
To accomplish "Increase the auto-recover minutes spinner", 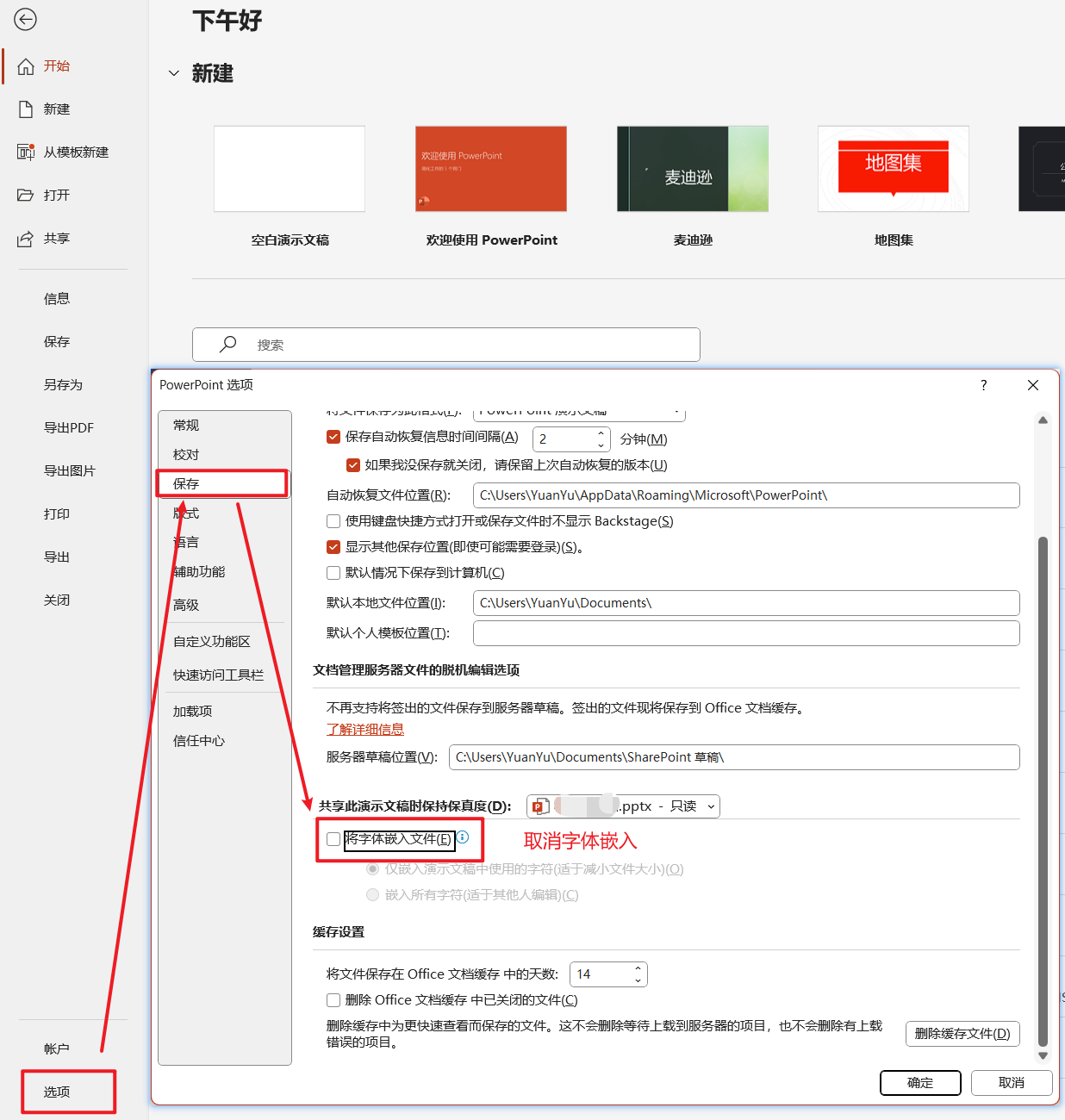I will 601,433.
